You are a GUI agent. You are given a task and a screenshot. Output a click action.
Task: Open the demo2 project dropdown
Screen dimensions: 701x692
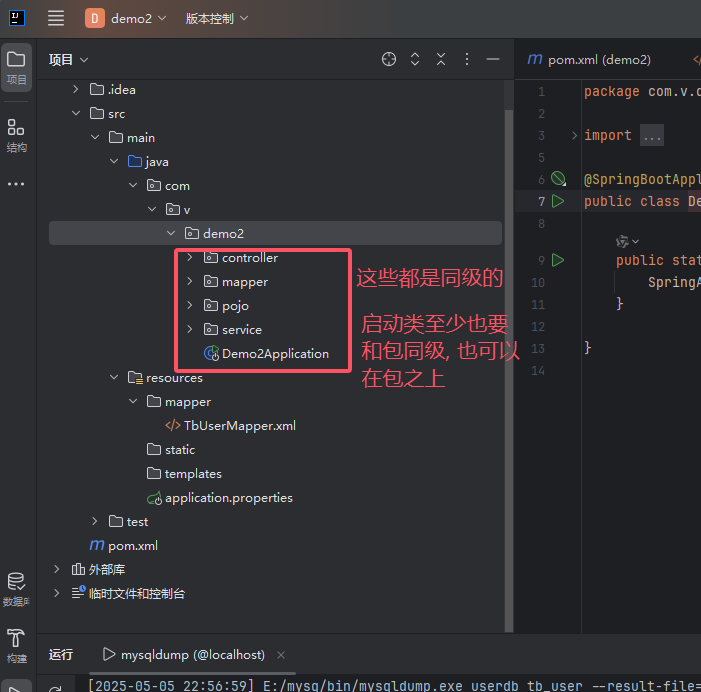(x=139, y=18)
